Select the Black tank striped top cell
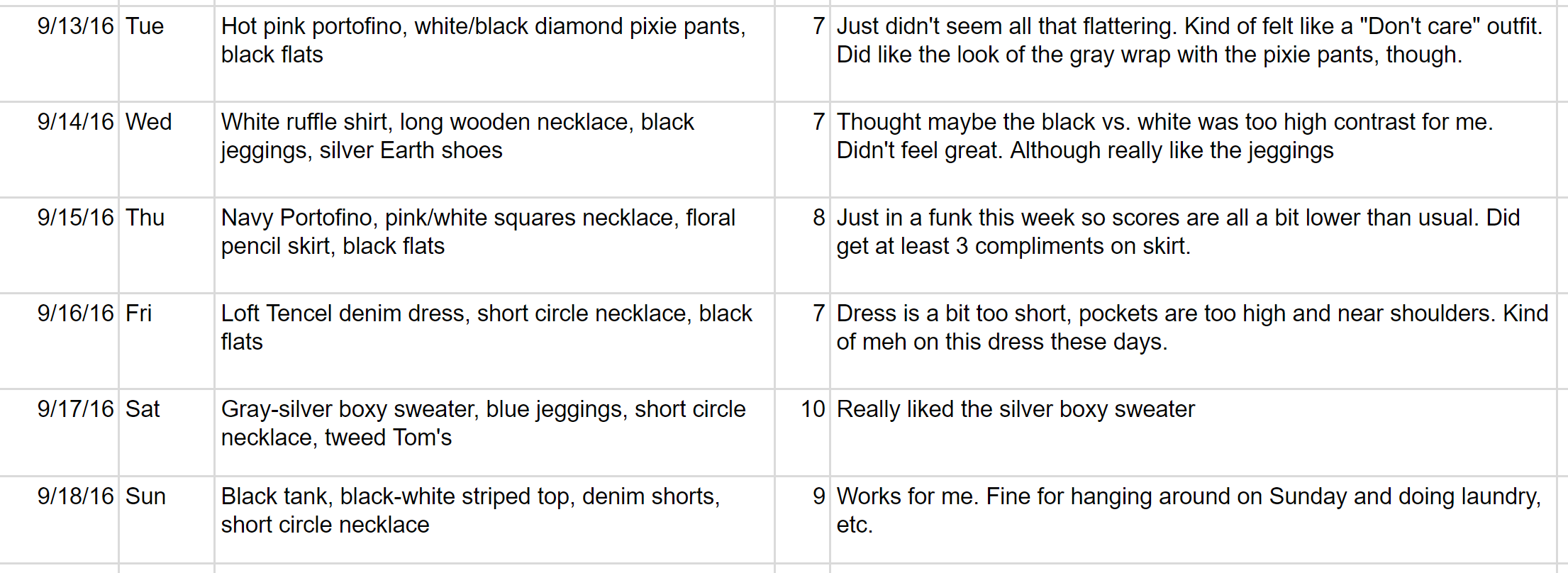Screen dimensions: 1568x573 tap(494, 521)
